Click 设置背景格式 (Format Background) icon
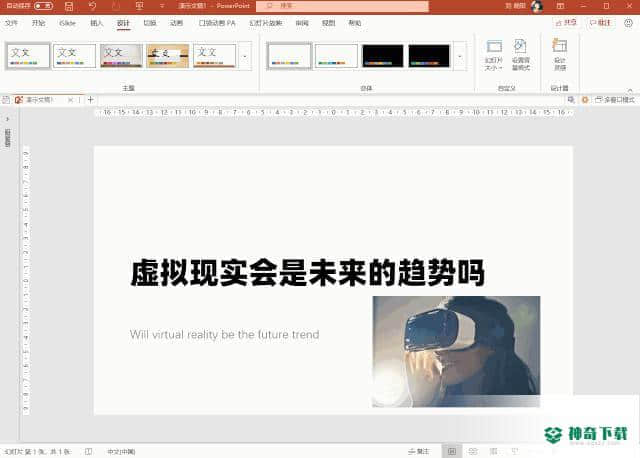This screenshot has height=458, width=640. click(521, 55)
